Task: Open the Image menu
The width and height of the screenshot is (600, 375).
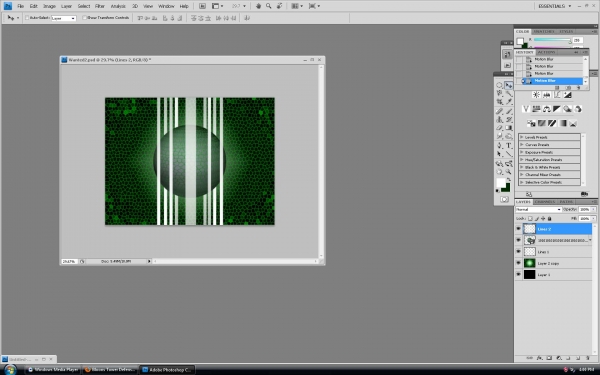Action: point(49,6)
